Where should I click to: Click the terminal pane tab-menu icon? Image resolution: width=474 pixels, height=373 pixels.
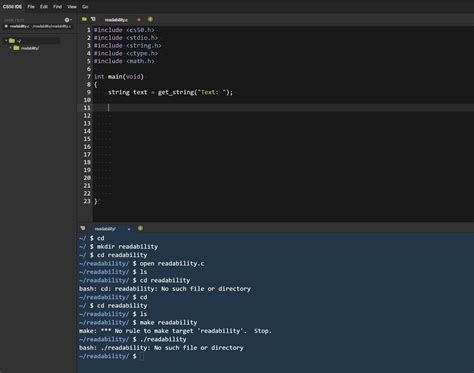83,228
